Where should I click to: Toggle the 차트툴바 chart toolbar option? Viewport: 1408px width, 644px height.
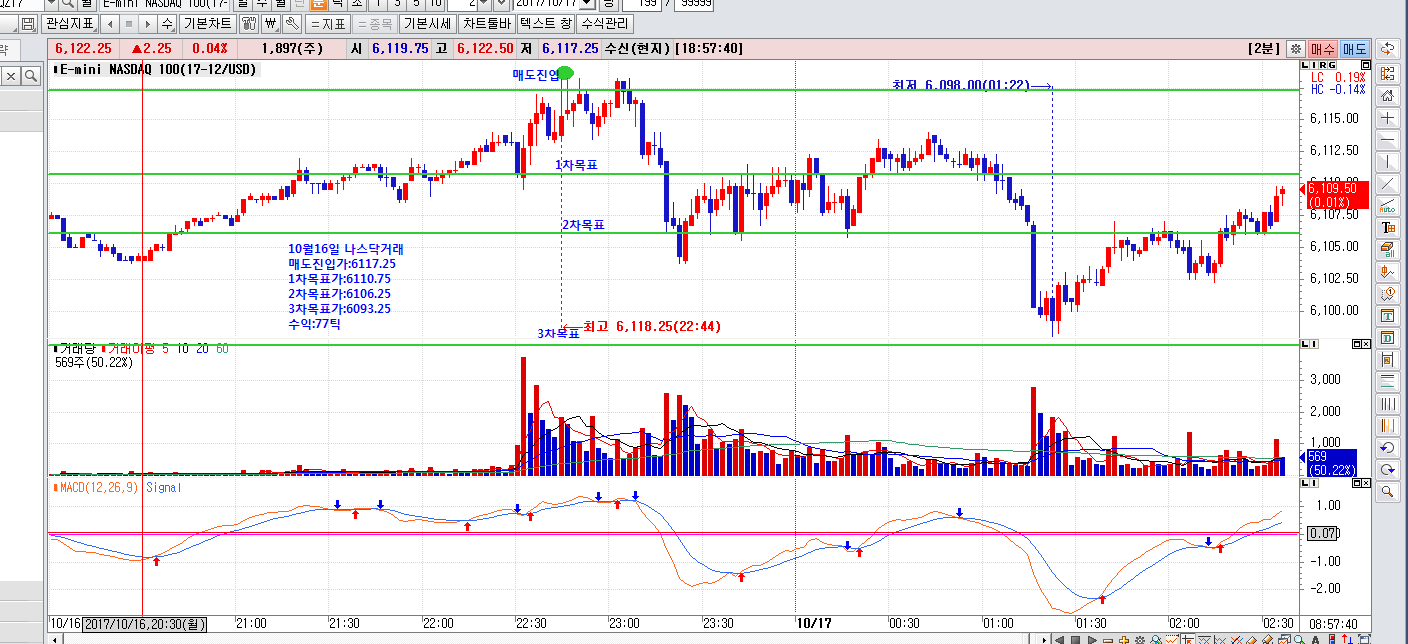coord(487,23)
